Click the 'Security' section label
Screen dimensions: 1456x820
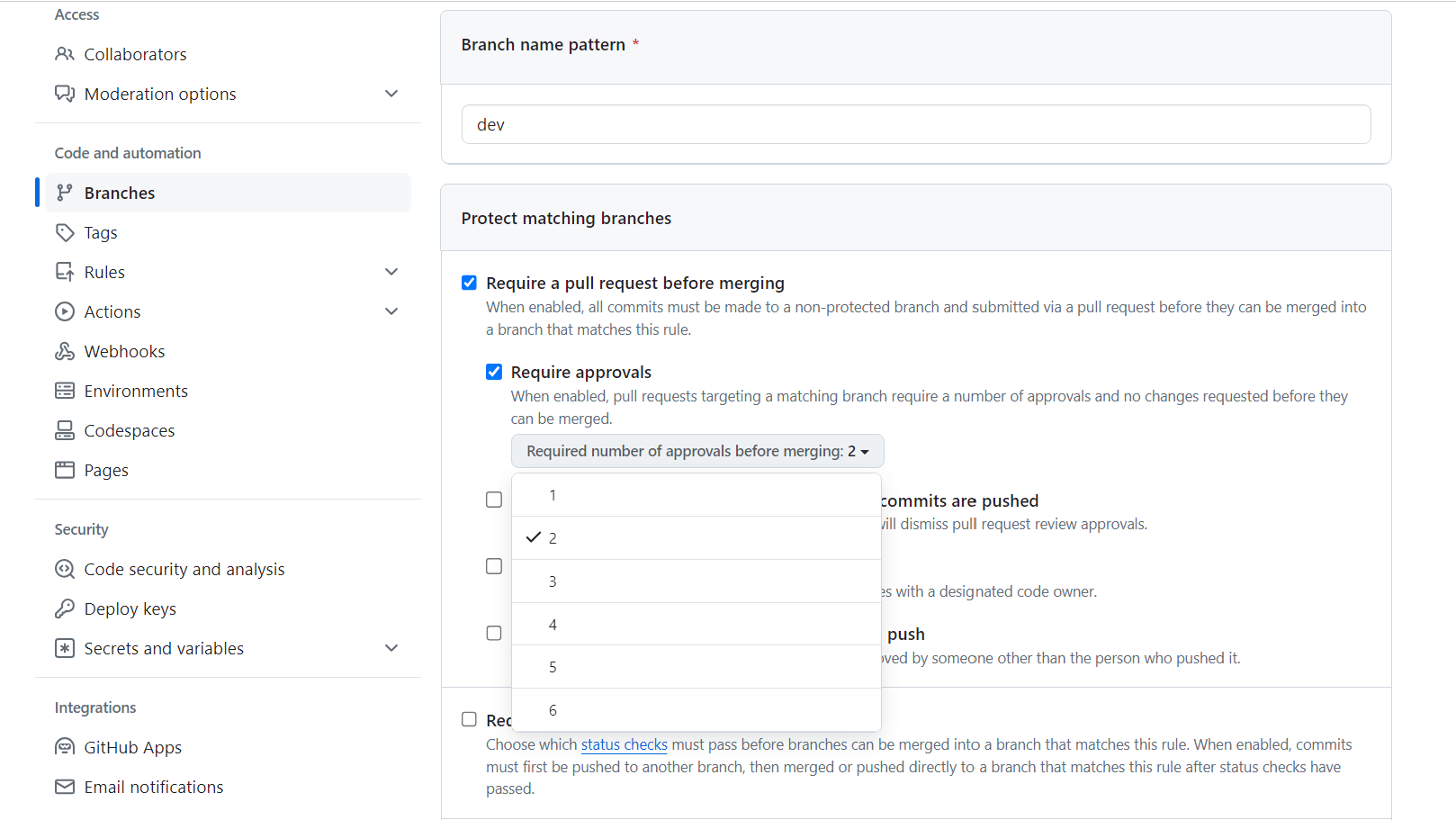pyautogui.click(x=81, y=529)
